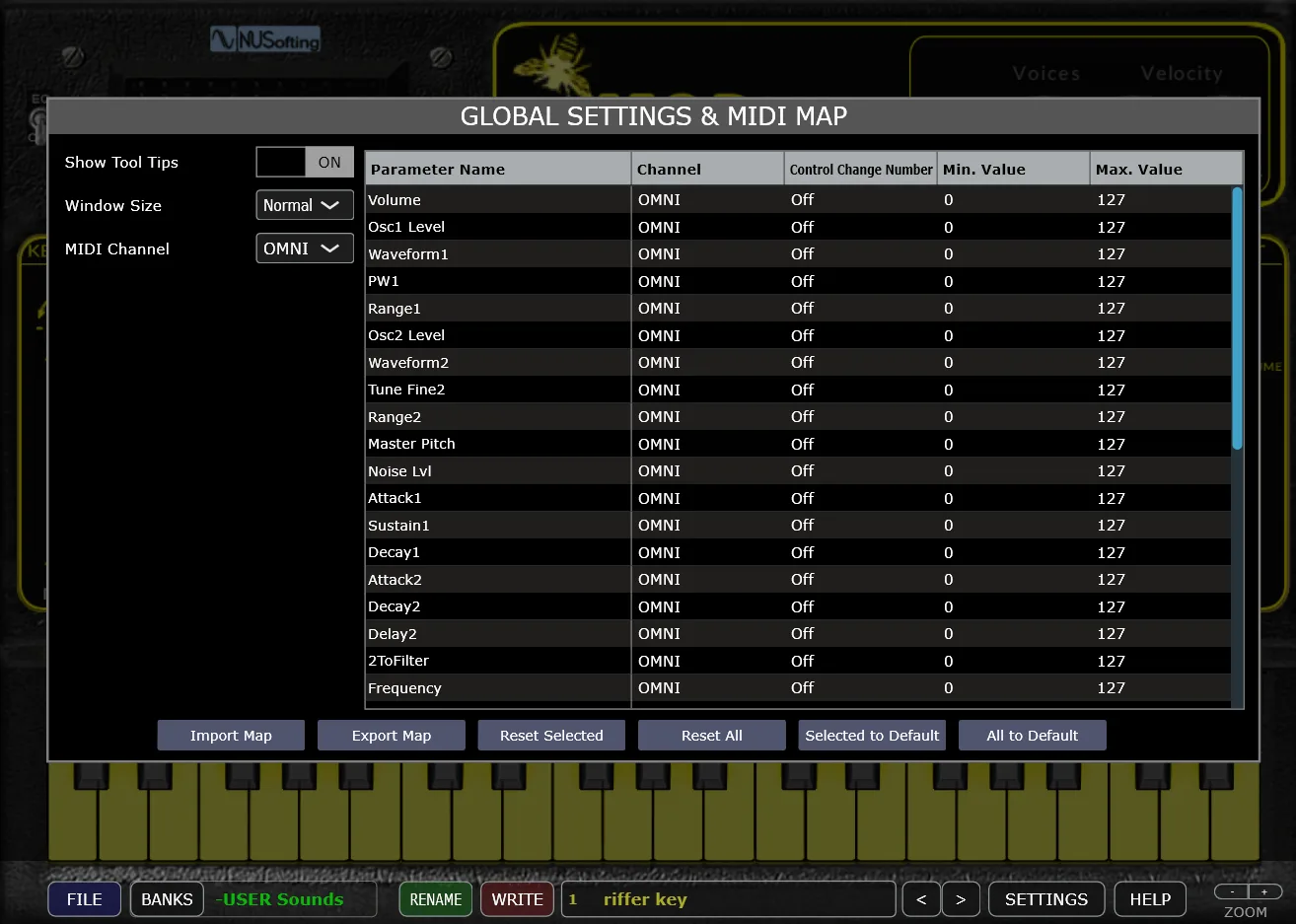1296x924 pixels.
Task: Click the Channel column header
Action: click(708, 169)
